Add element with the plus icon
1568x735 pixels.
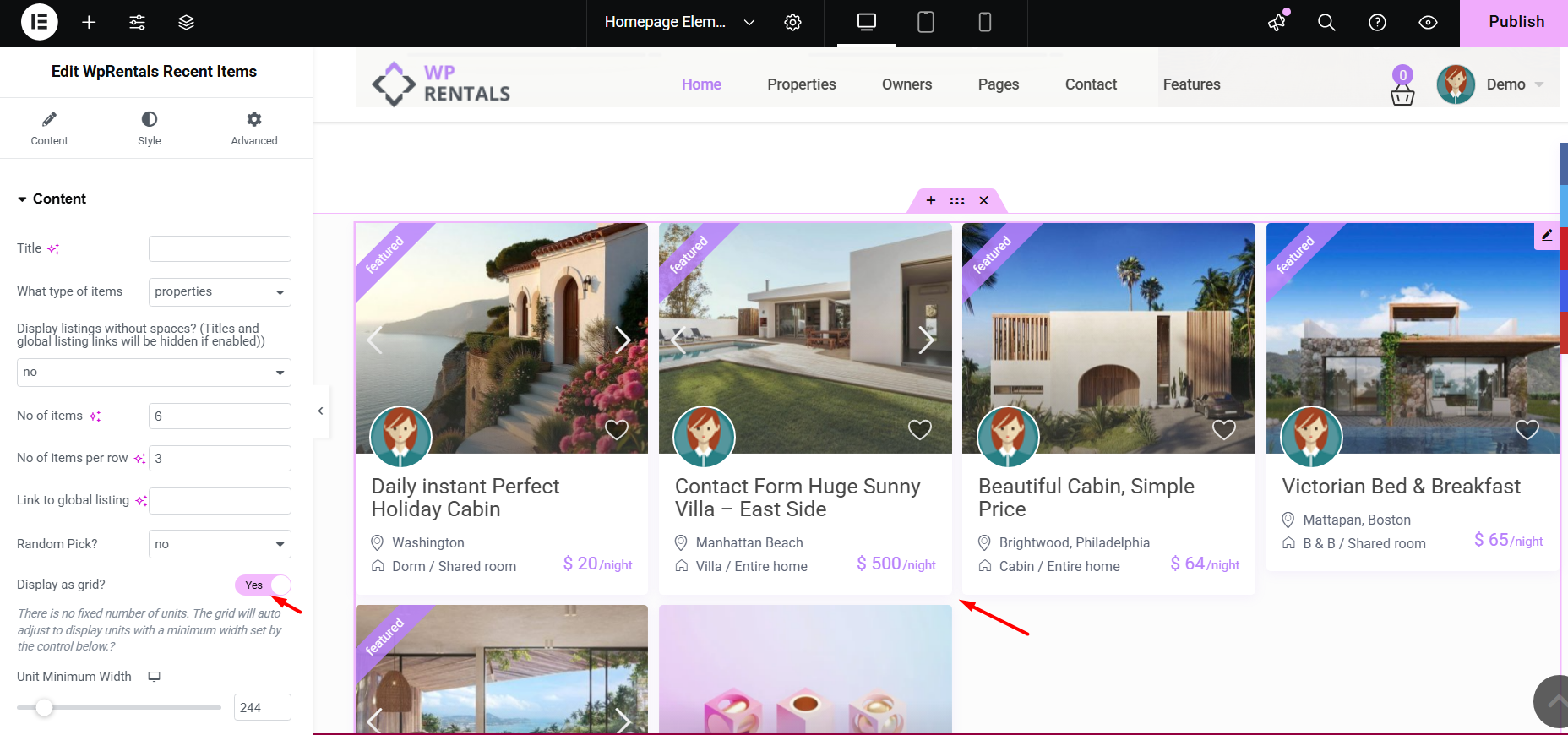point(89,23)
